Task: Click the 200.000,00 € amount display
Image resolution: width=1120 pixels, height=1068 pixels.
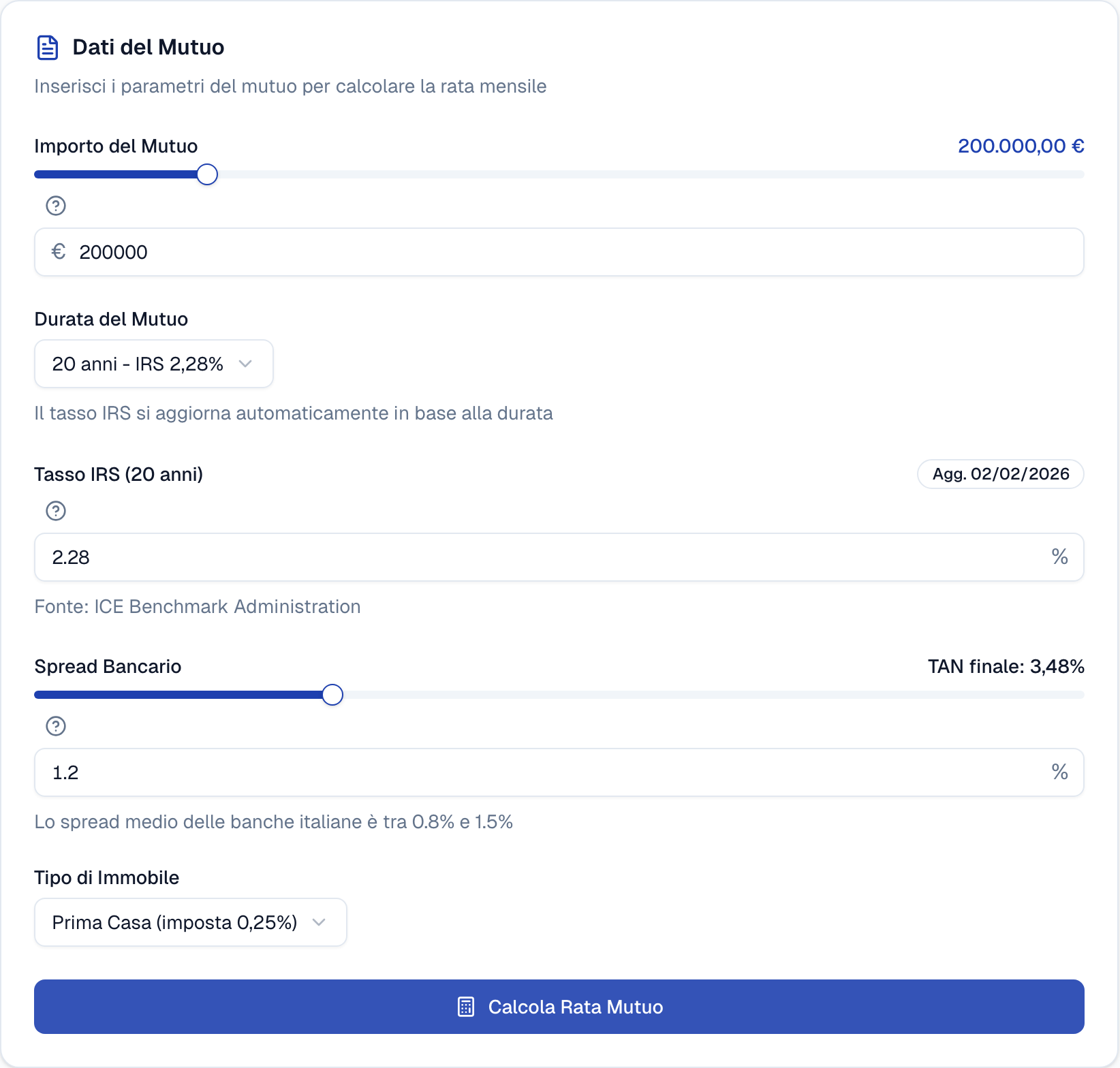Action: (1020, 145)
